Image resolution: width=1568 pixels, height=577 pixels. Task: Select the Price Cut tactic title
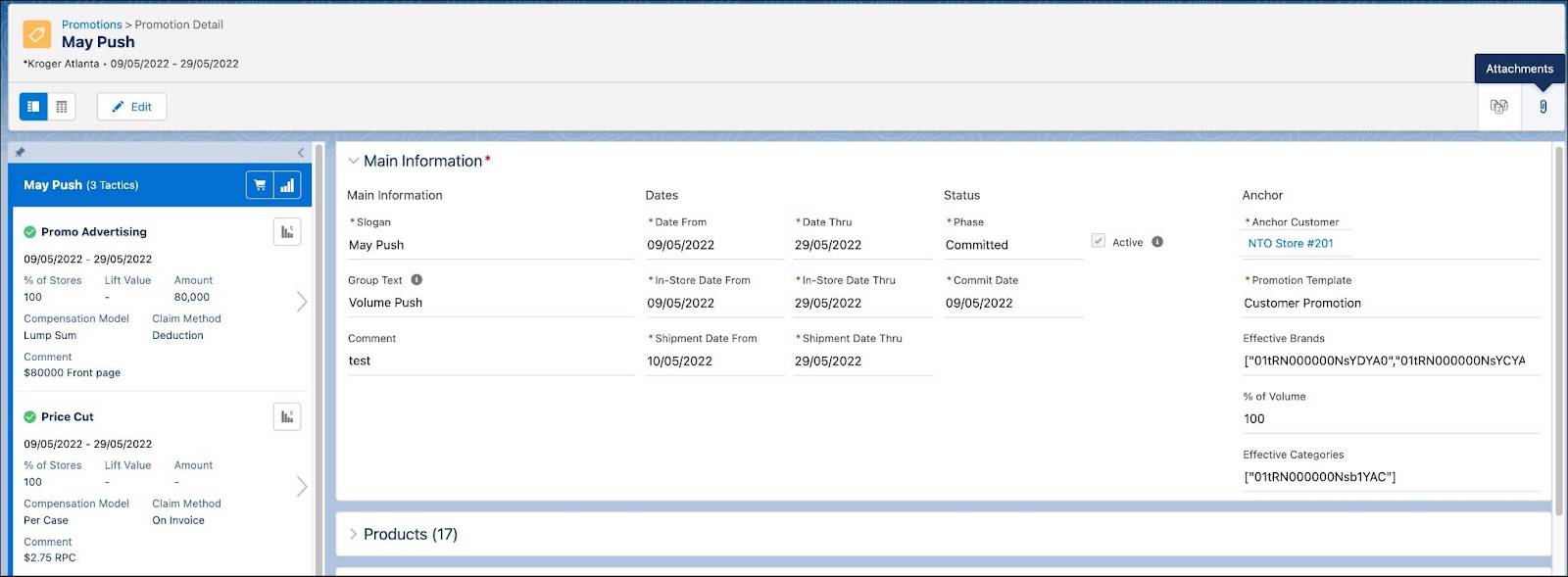[x=68, y=417]
